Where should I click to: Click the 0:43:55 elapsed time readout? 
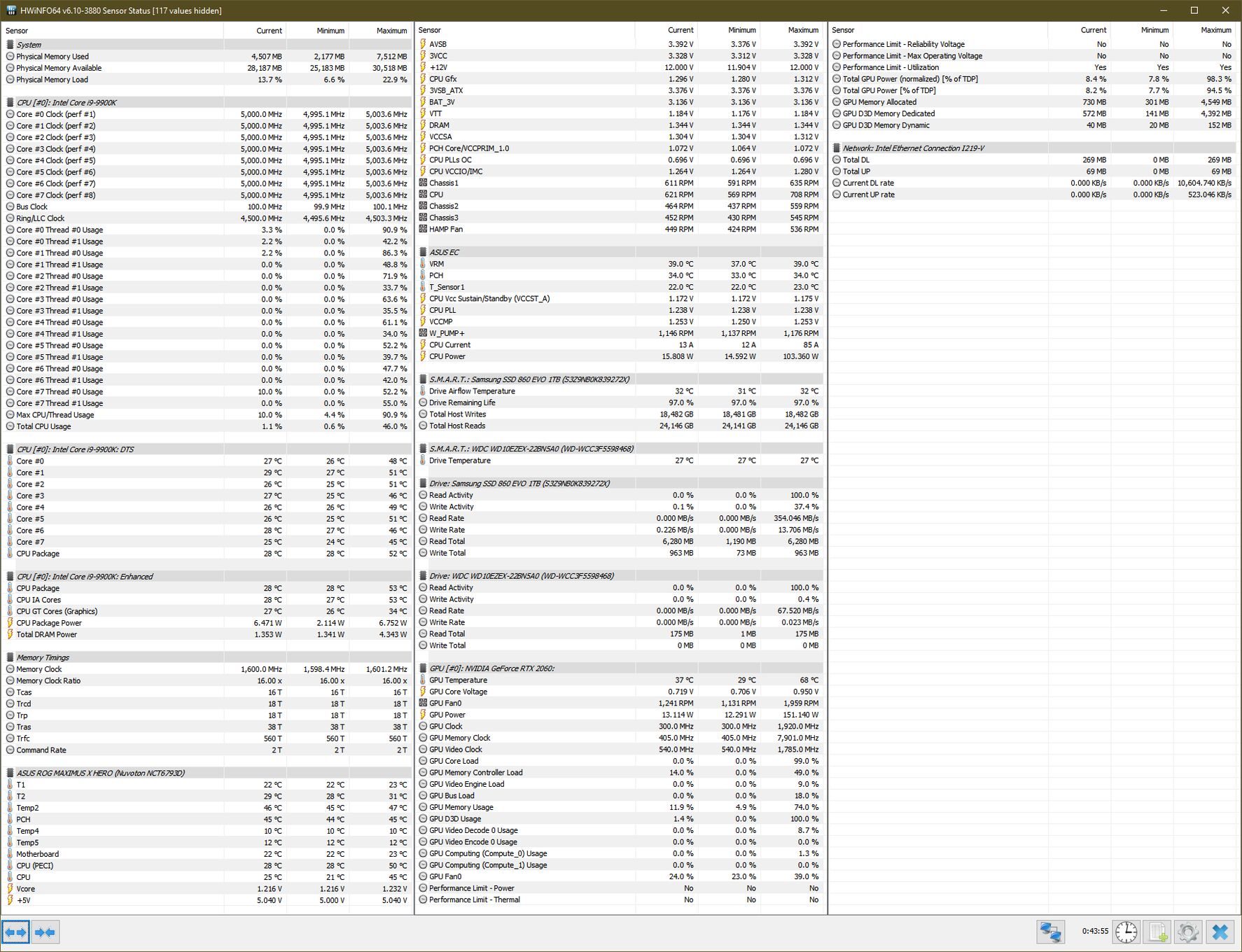[1095, 931]
